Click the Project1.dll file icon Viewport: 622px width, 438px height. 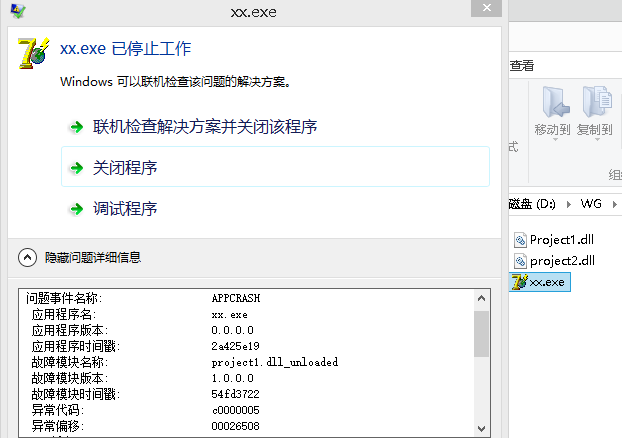click(x=520, y=240)
